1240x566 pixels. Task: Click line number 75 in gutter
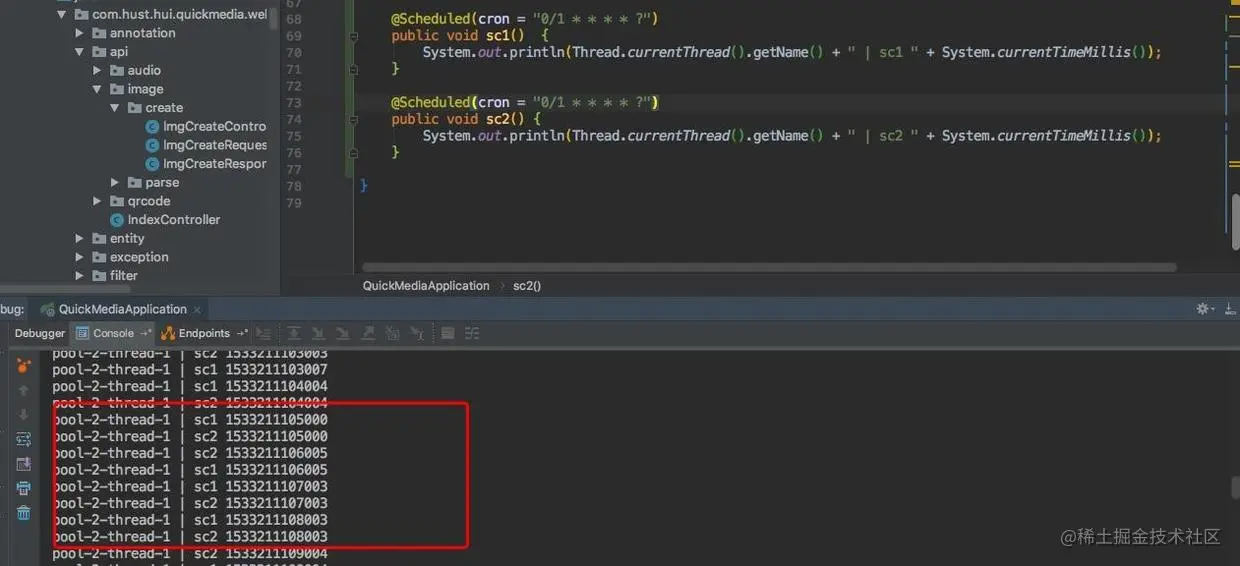[293, 136]
